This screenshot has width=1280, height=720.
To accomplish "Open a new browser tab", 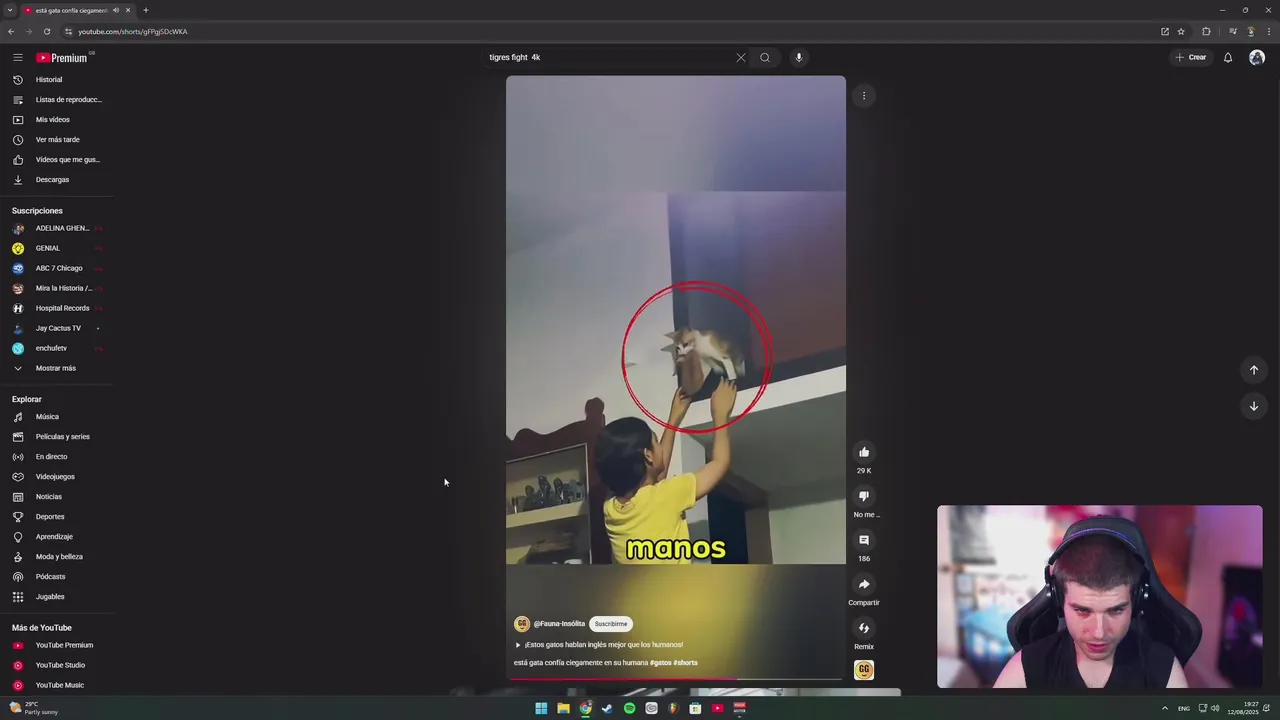I will pyautogui.click(x=145, y=10).
